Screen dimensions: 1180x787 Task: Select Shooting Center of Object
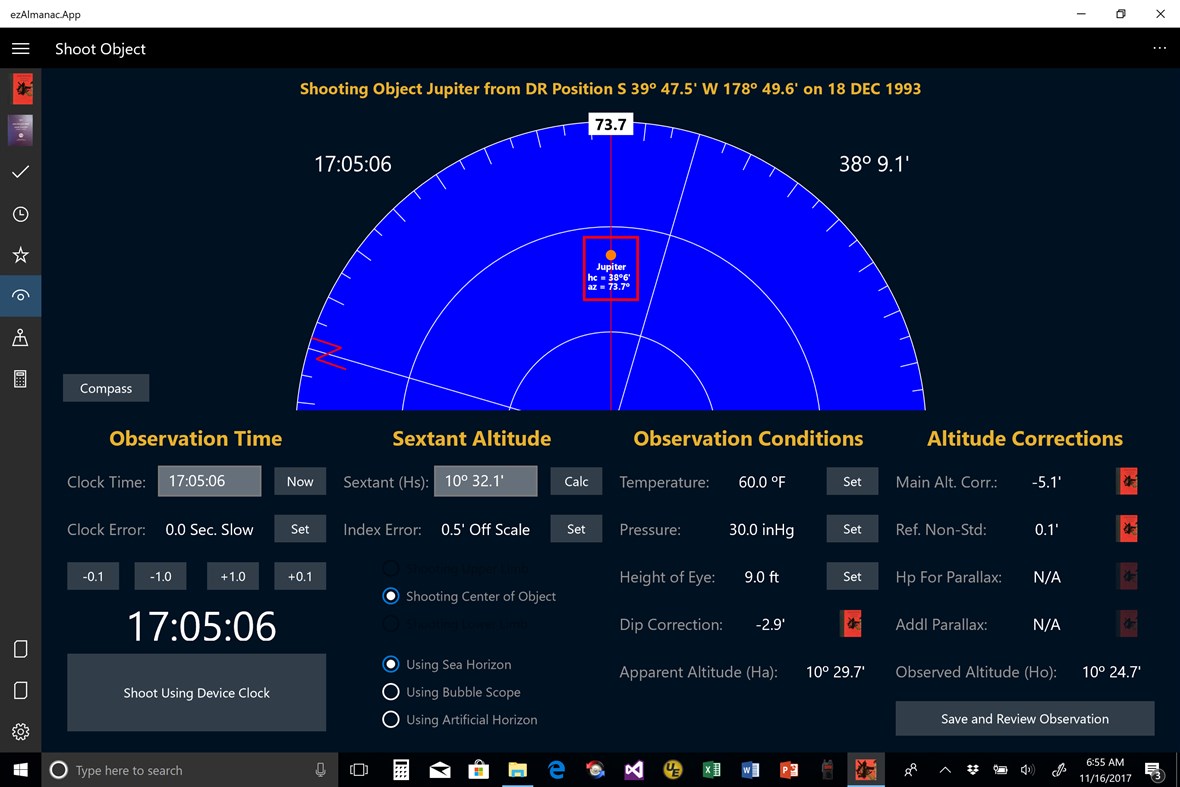pyautogui.click(x=390, y=596)
